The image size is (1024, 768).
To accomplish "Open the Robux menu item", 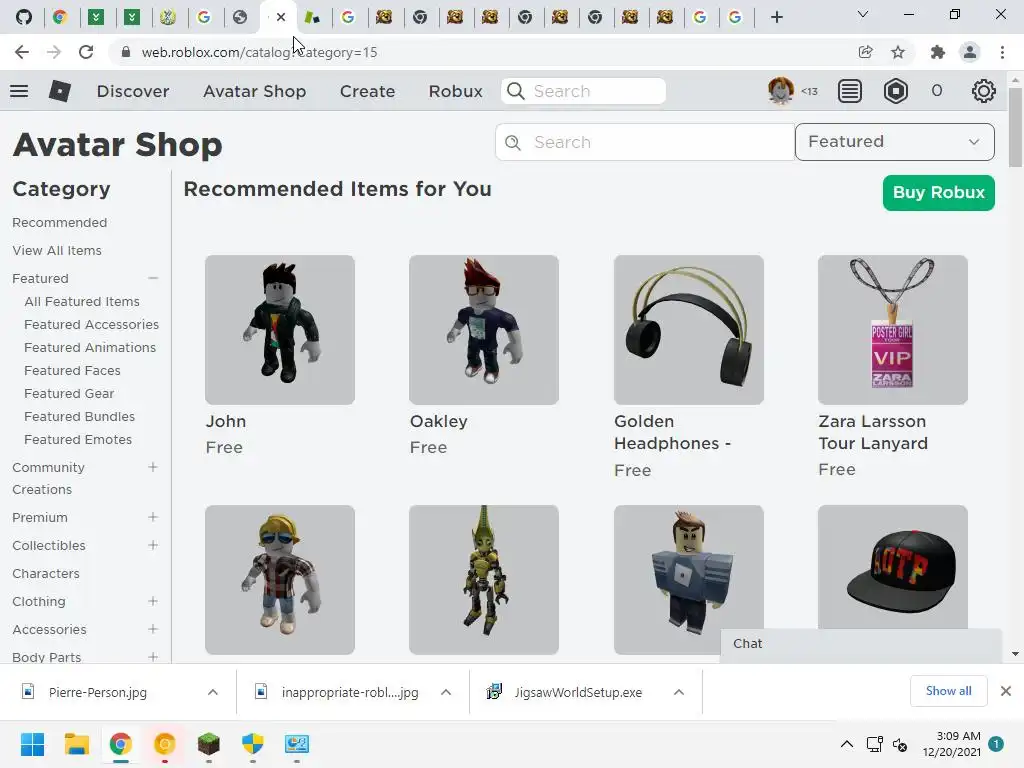I will (x=455, y=91).
